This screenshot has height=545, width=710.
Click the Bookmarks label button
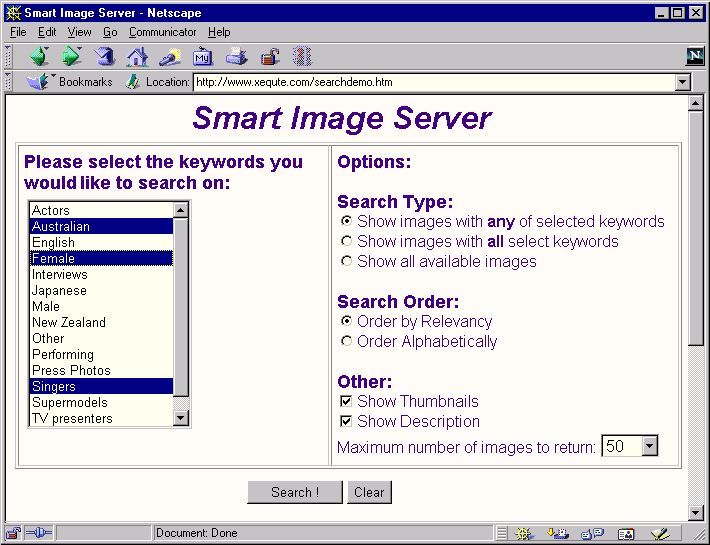(x=86, y=82)
